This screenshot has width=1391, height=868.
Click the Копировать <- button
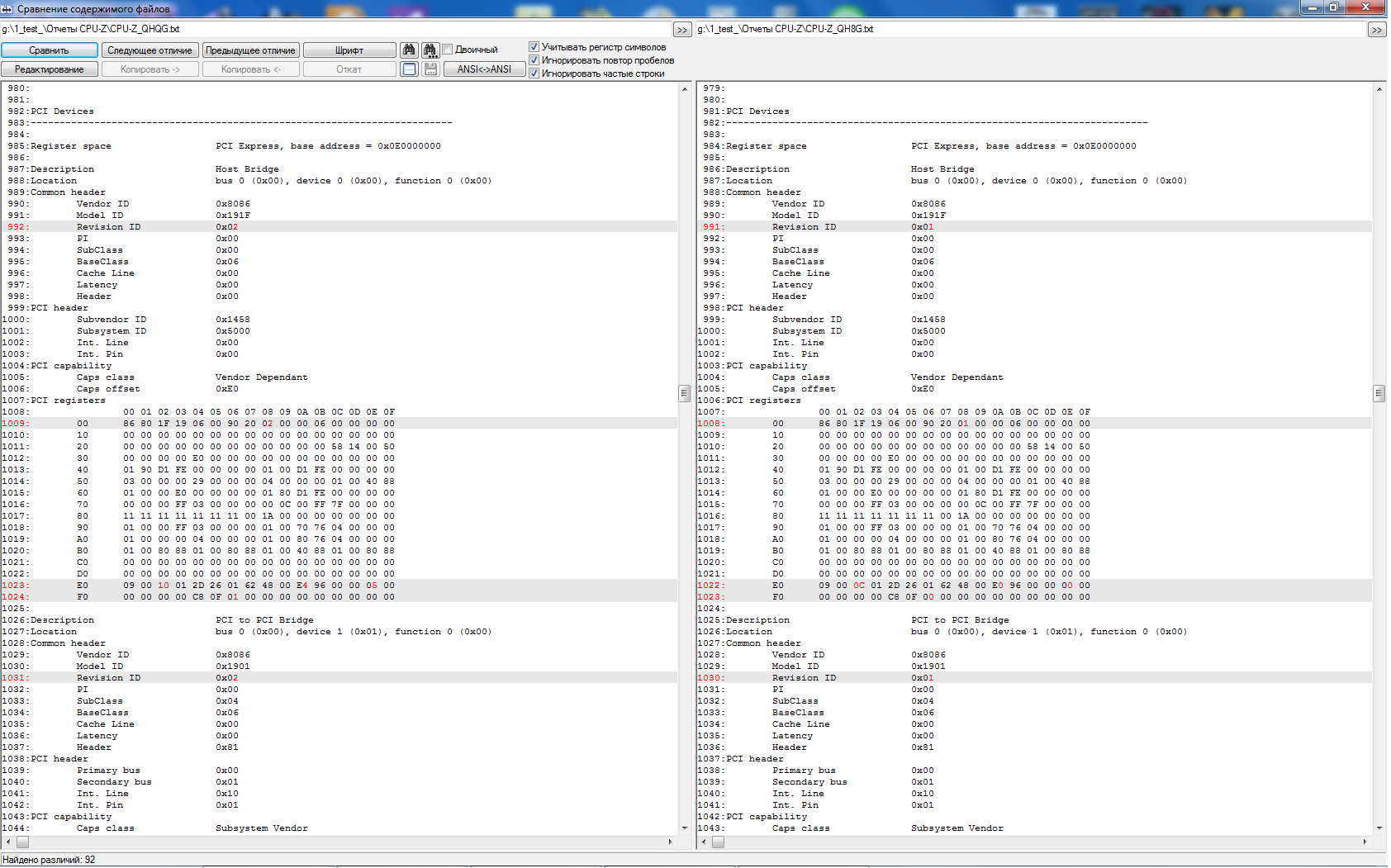(x=250, y=69)
